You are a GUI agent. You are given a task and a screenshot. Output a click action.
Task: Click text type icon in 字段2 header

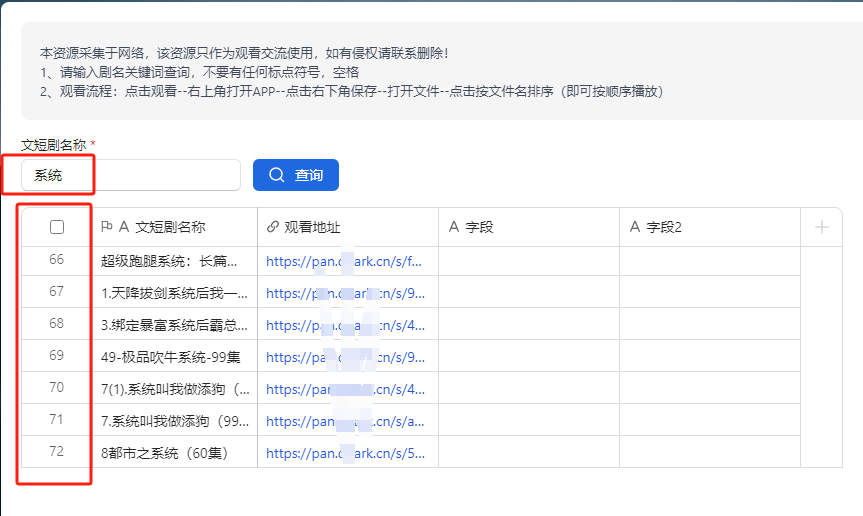634,227
